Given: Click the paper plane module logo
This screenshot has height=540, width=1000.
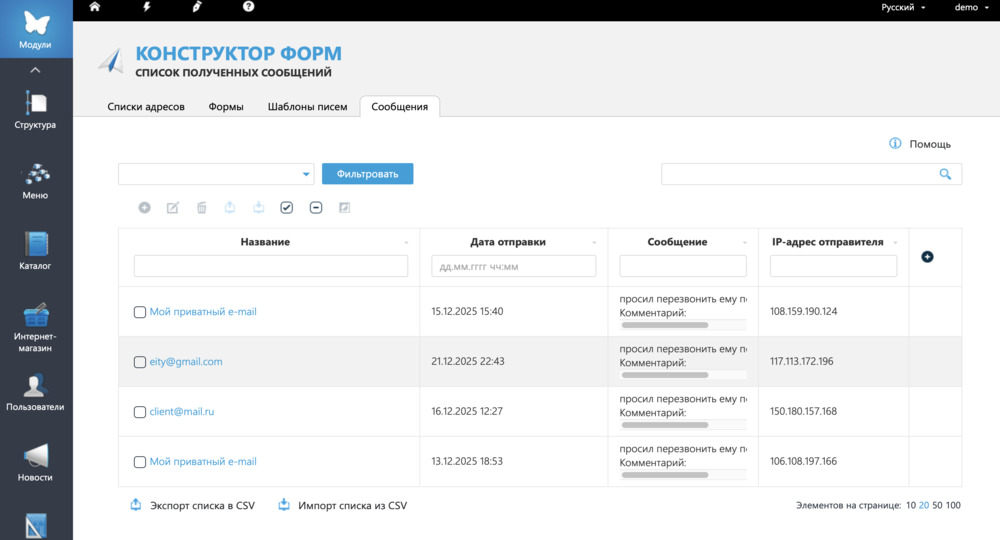Looking at the screenshot, I should click(112, 61).
